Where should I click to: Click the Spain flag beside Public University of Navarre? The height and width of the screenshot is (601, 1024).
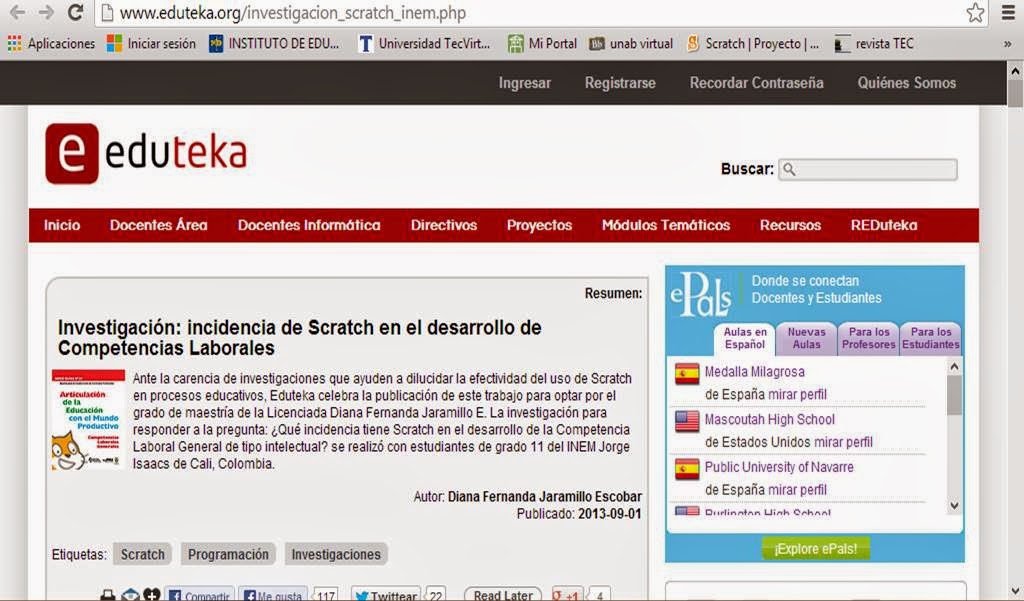click(x=687, y=469)
